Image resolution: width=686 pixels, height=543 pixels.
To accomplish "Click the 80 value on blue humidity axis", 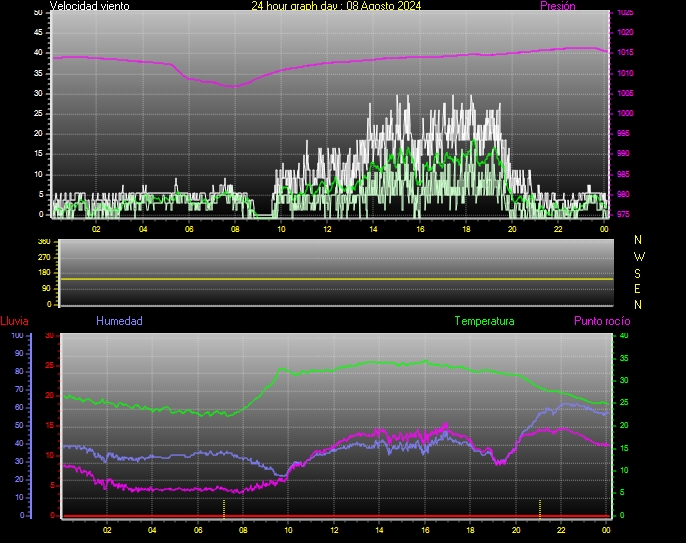I will (x=19, y=371).
